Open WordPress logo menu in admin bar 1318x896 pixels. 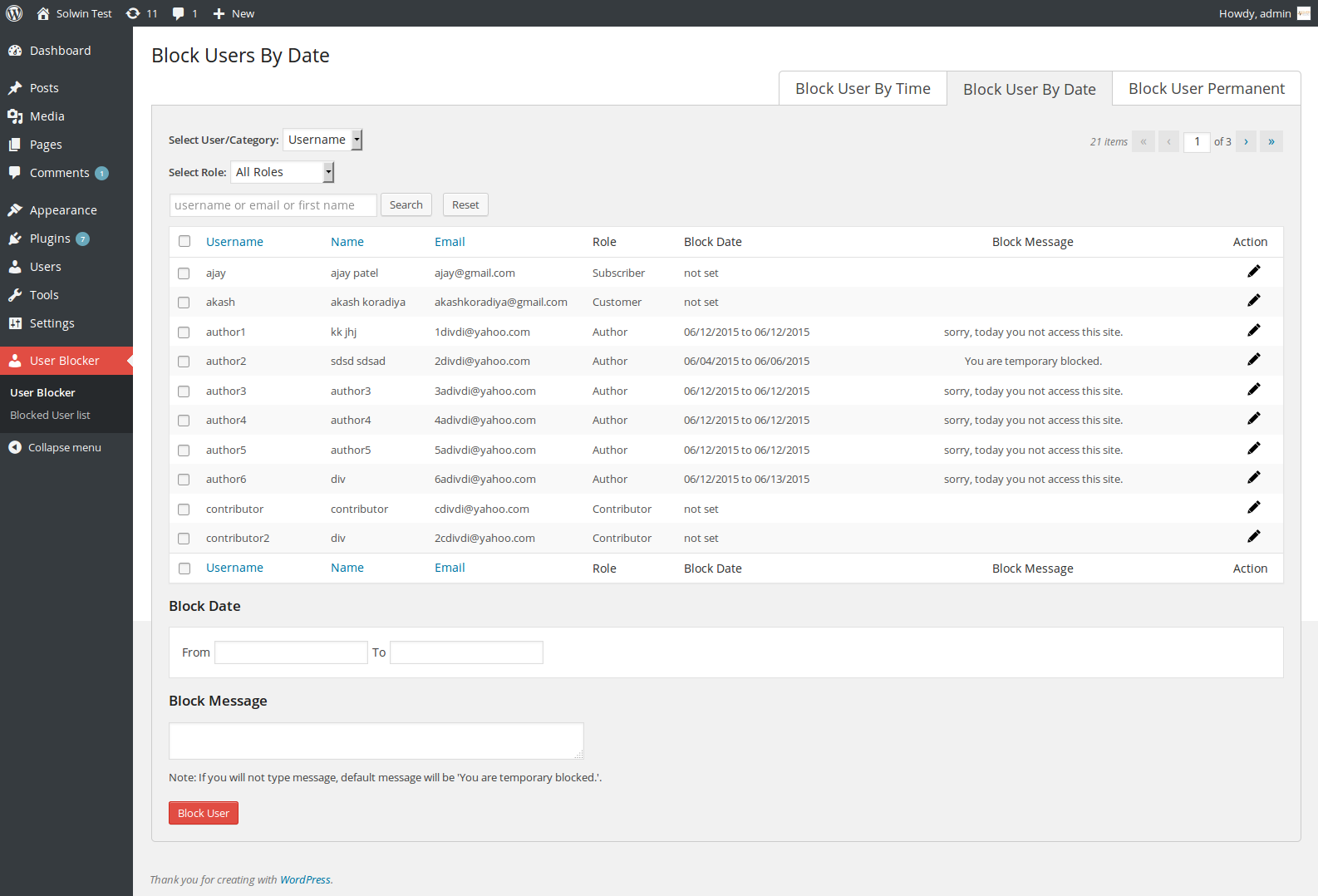(14, 13)
